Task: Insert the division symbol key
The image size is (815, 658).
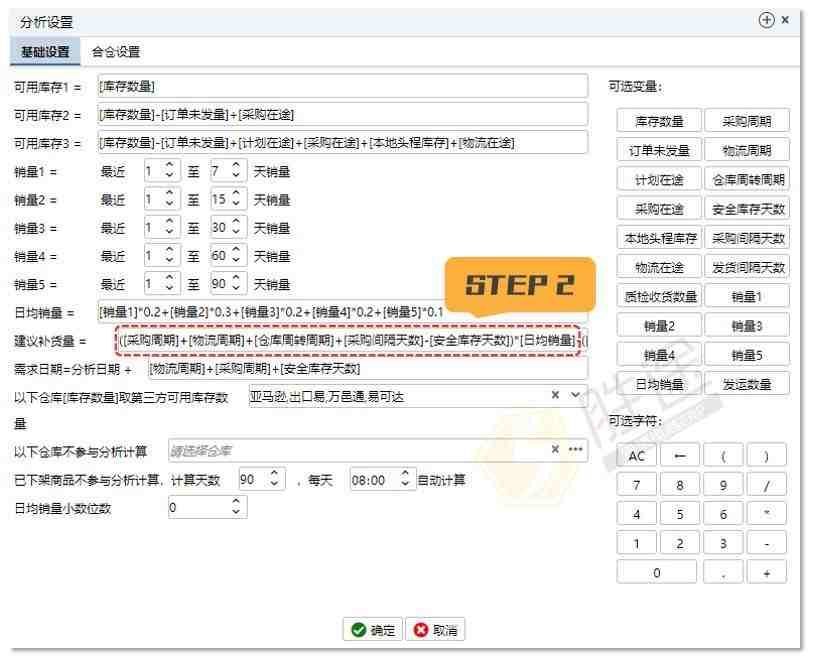Action: pos(766,485)
